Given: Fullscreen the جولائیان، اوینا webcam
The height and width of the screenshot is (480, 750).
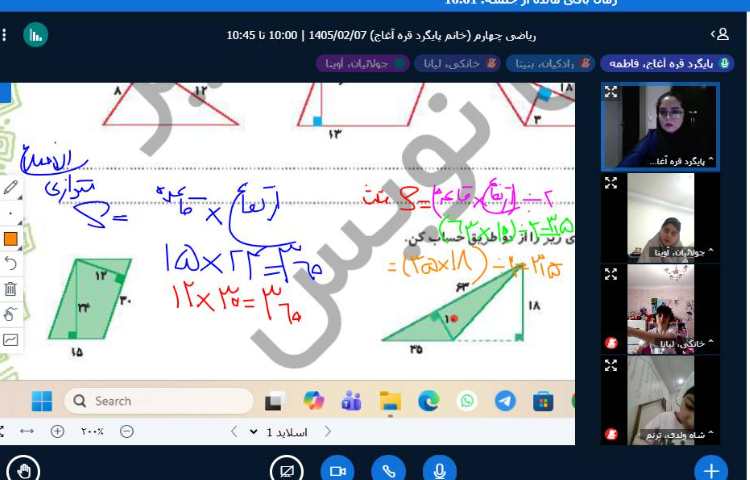Looking at the screenshot, I should point(611,183).
